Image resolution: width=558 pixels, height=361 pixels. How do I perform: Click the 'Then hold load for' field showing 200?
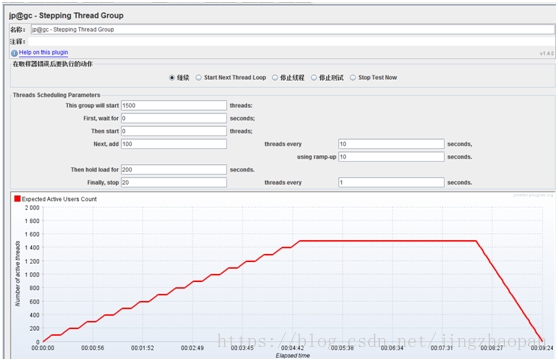tap(174, 169)
